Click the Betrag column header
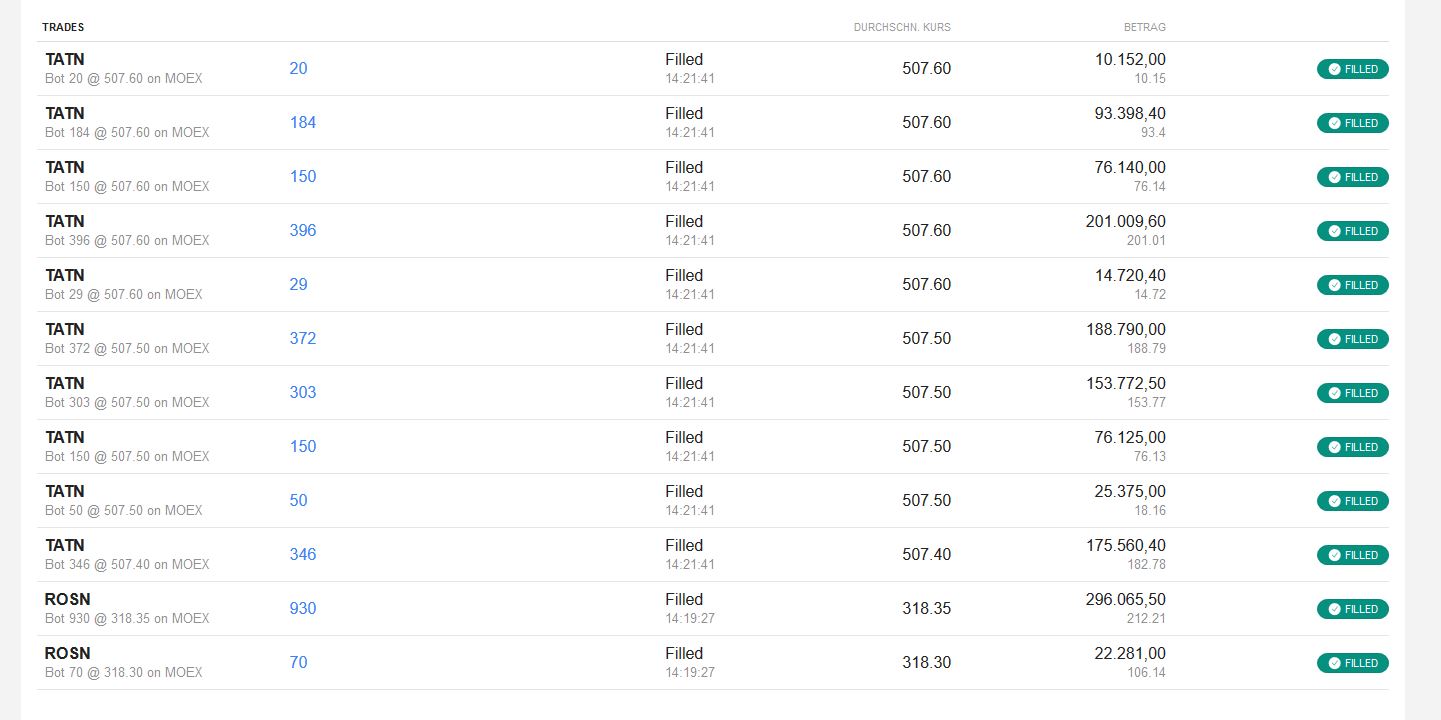Screen dimensions: 1441x720 (1144, 27)
